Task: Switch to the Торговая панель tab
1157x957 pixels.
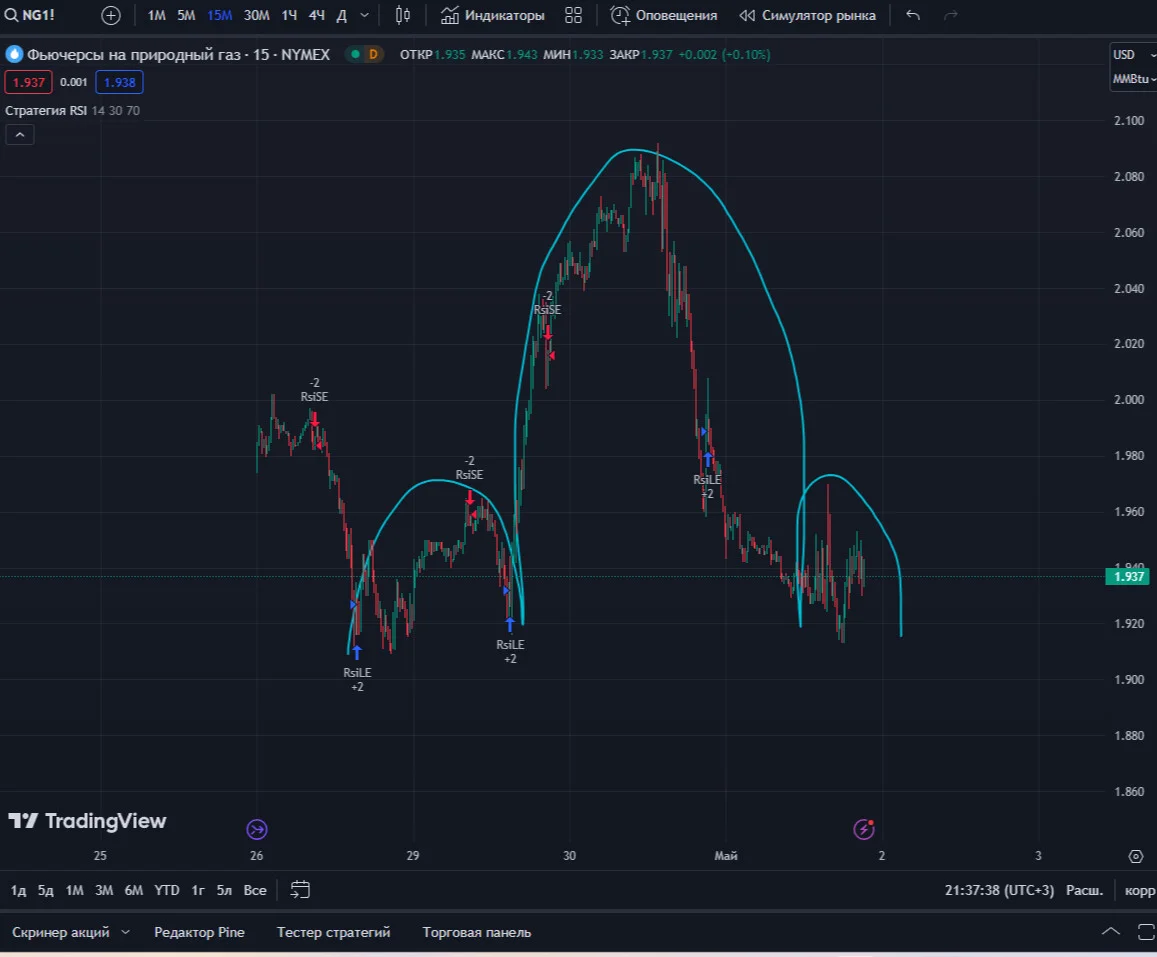Action: tap(477, 932)
